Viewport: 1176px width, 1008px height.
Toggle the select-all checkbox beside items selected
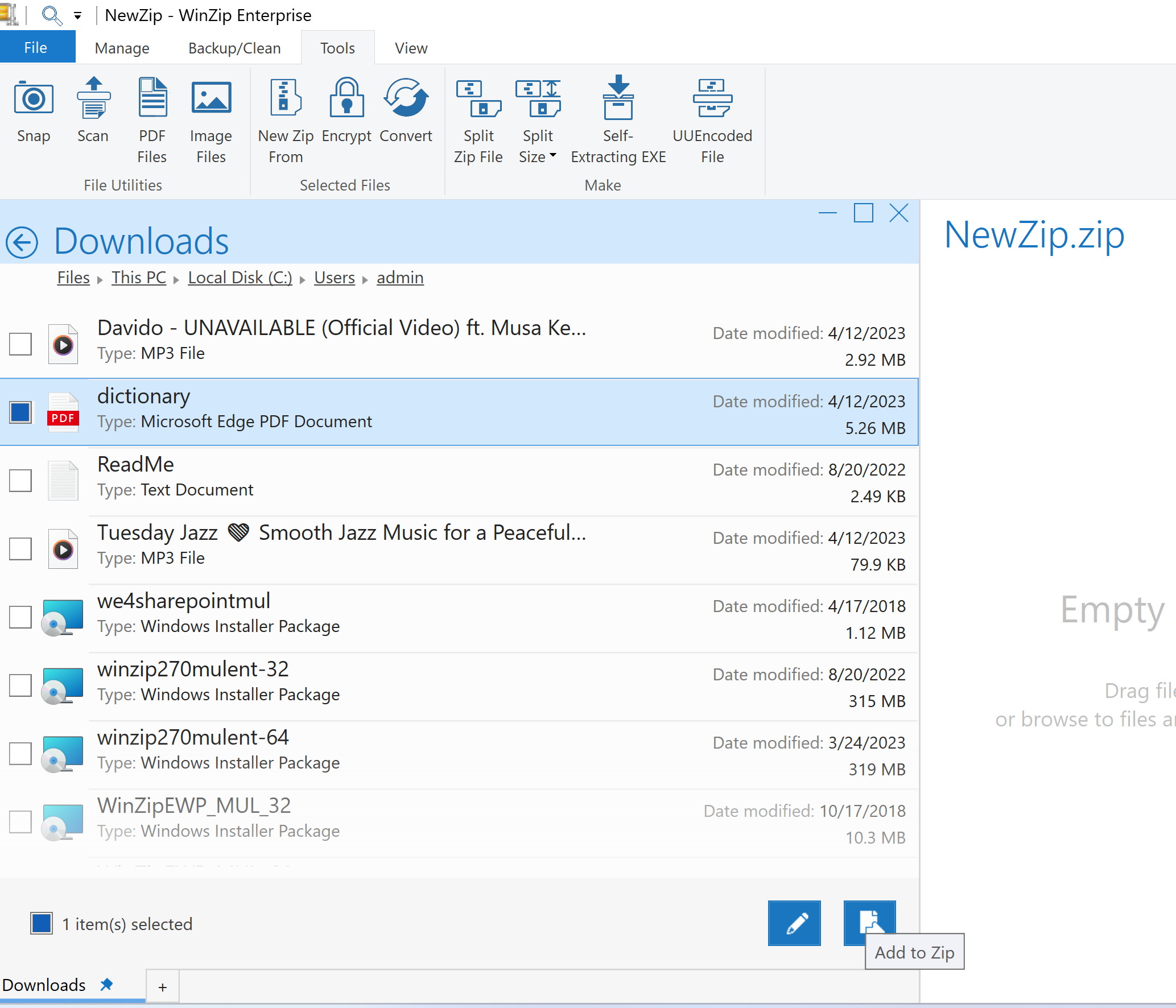click(42, 923)
